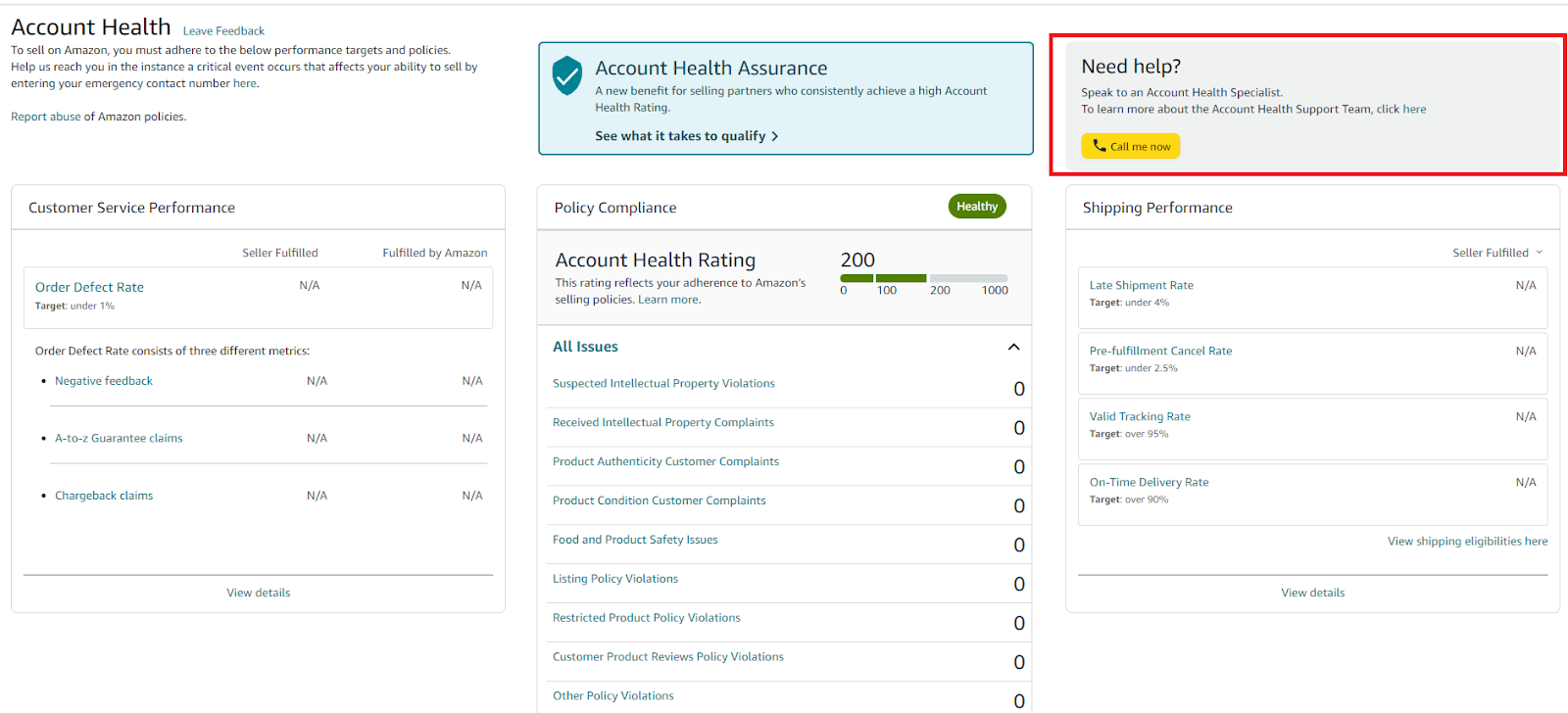Click the Fulfilled by Amazon column header
Image resolution: width=1568 pixels, height=713 pixels.
tap(435, 253)
